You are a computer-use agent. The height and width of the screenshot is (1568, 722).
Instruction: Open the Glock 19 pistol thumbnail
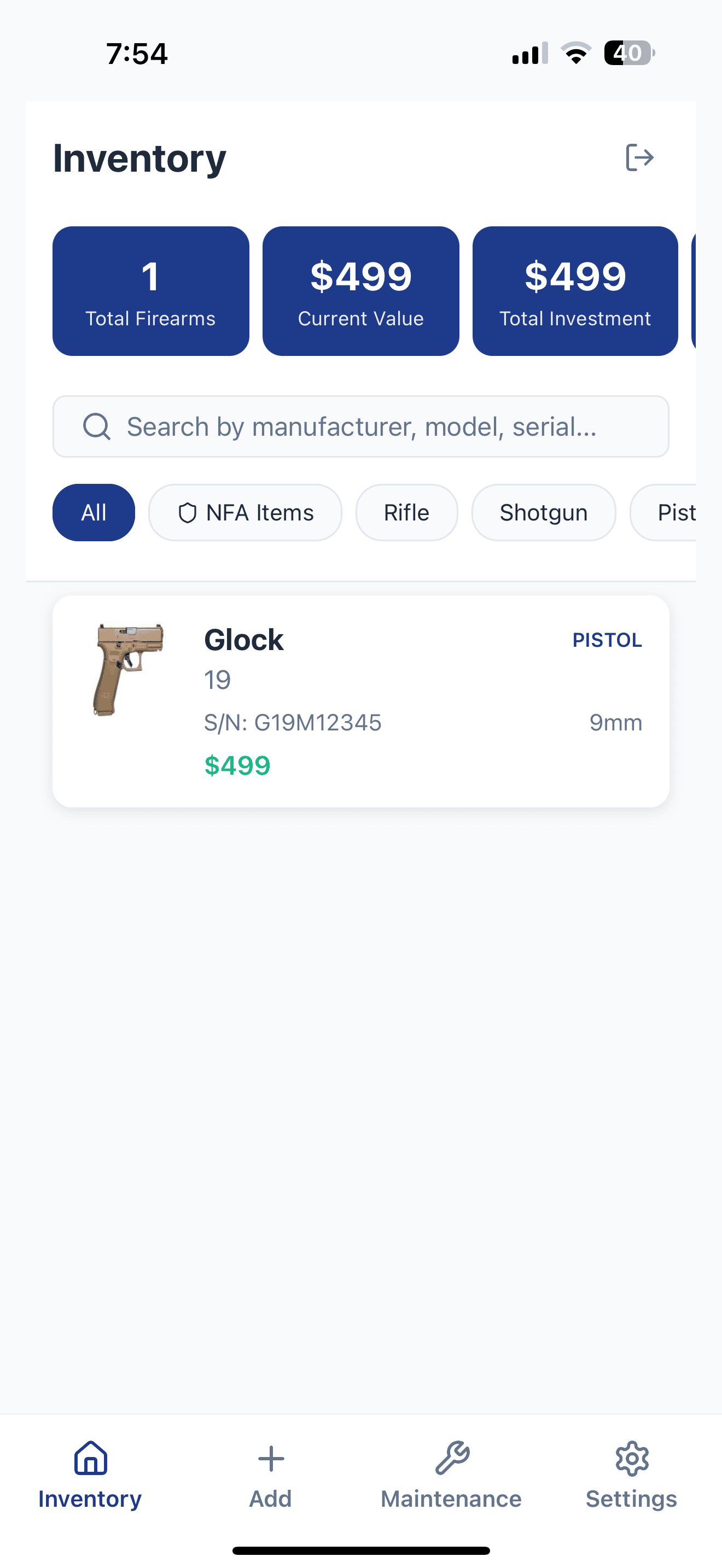click(x=128, y=670)
